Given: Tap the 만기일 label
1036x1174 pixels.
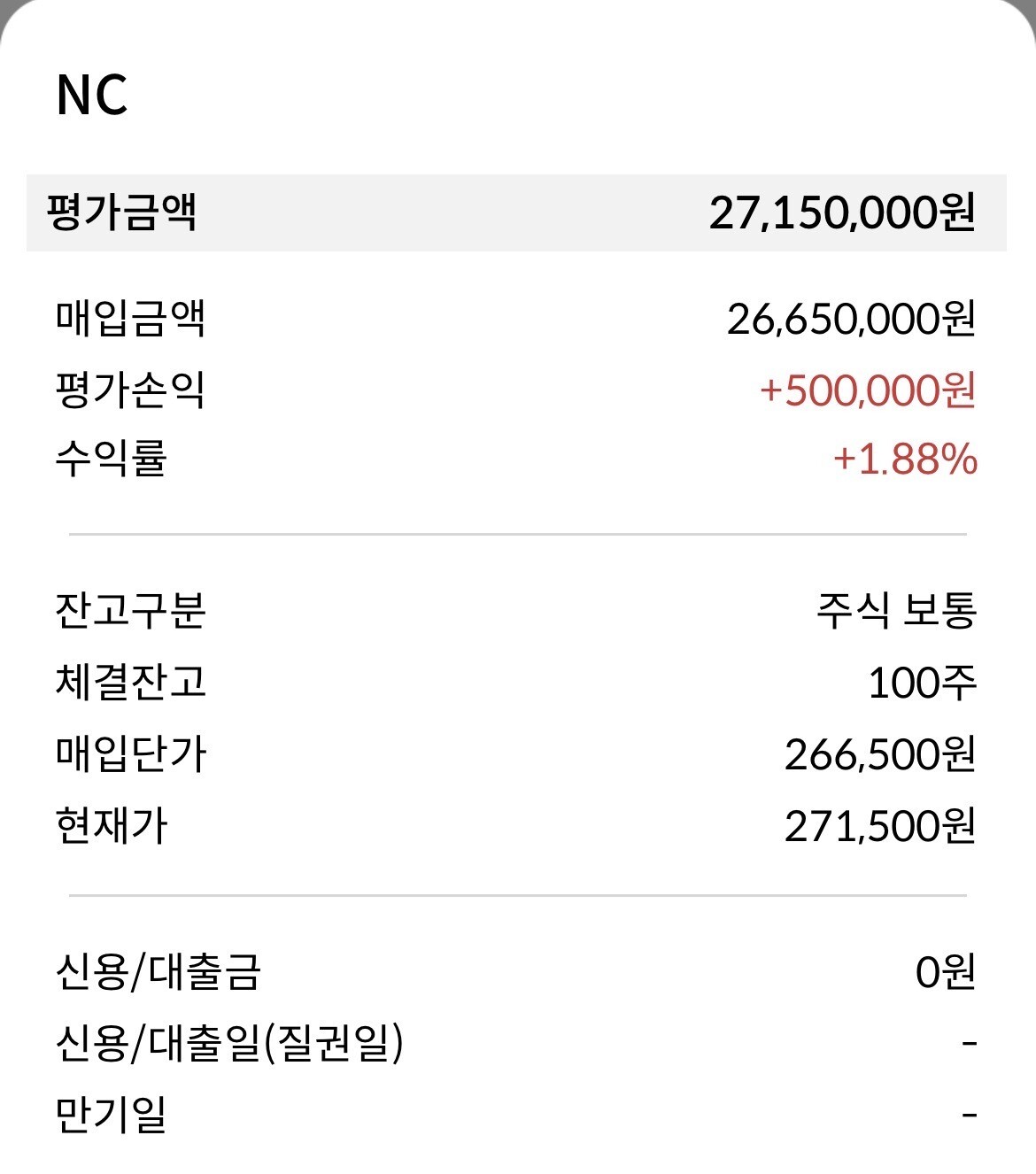Looking at the screenshot, I should 112,1115.
